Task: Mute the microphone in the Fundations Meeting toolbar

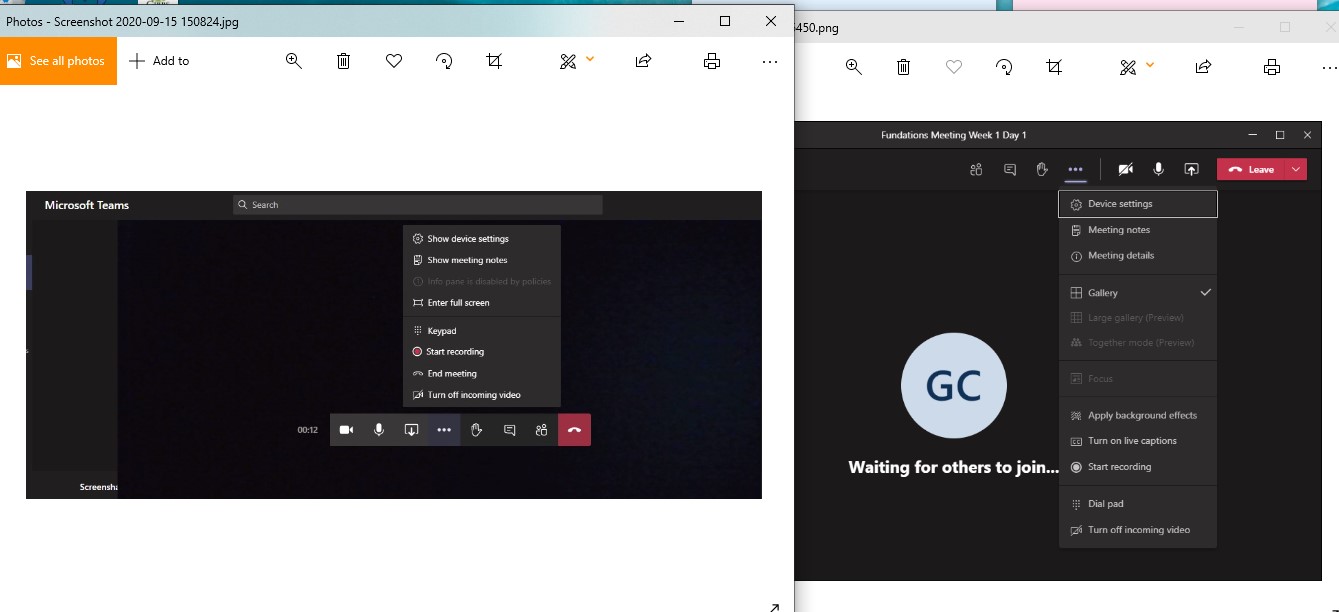Action: tap(1158, 170)
